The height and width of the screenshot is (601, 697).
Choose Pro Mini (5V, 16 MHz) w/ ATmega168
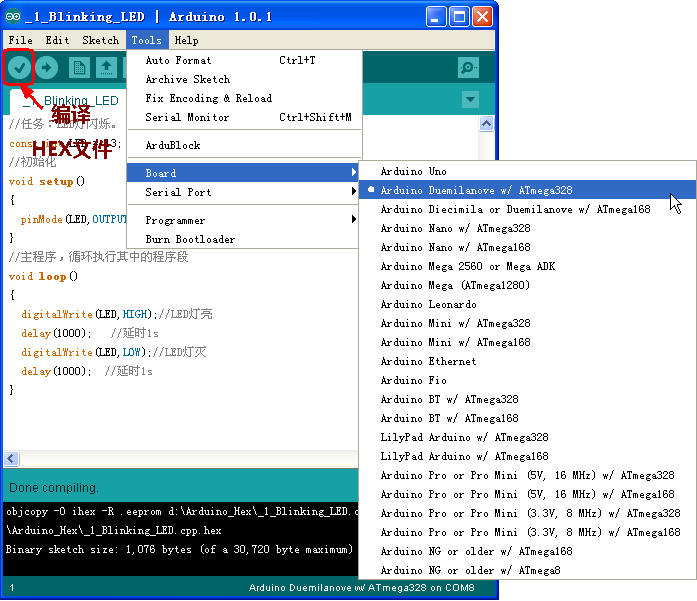coord(527,494)
